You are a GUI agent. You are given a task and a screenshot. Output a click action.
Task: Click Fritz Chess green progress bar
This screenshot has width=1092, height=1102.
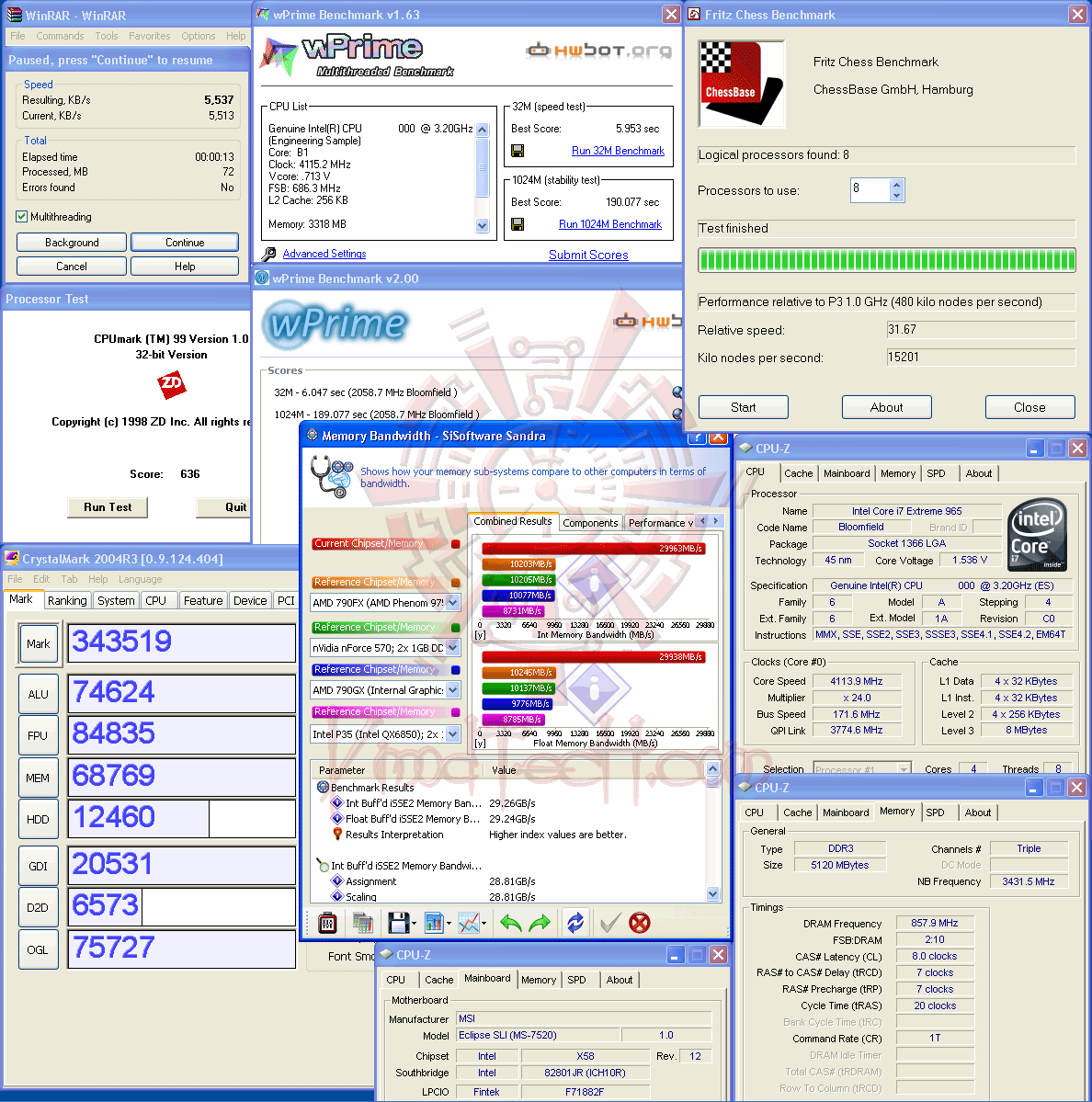[886, 260]
